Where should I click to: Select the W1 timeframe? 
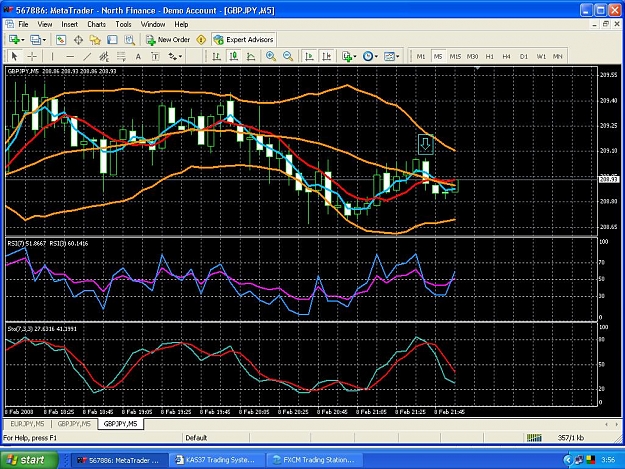(541, 57)
